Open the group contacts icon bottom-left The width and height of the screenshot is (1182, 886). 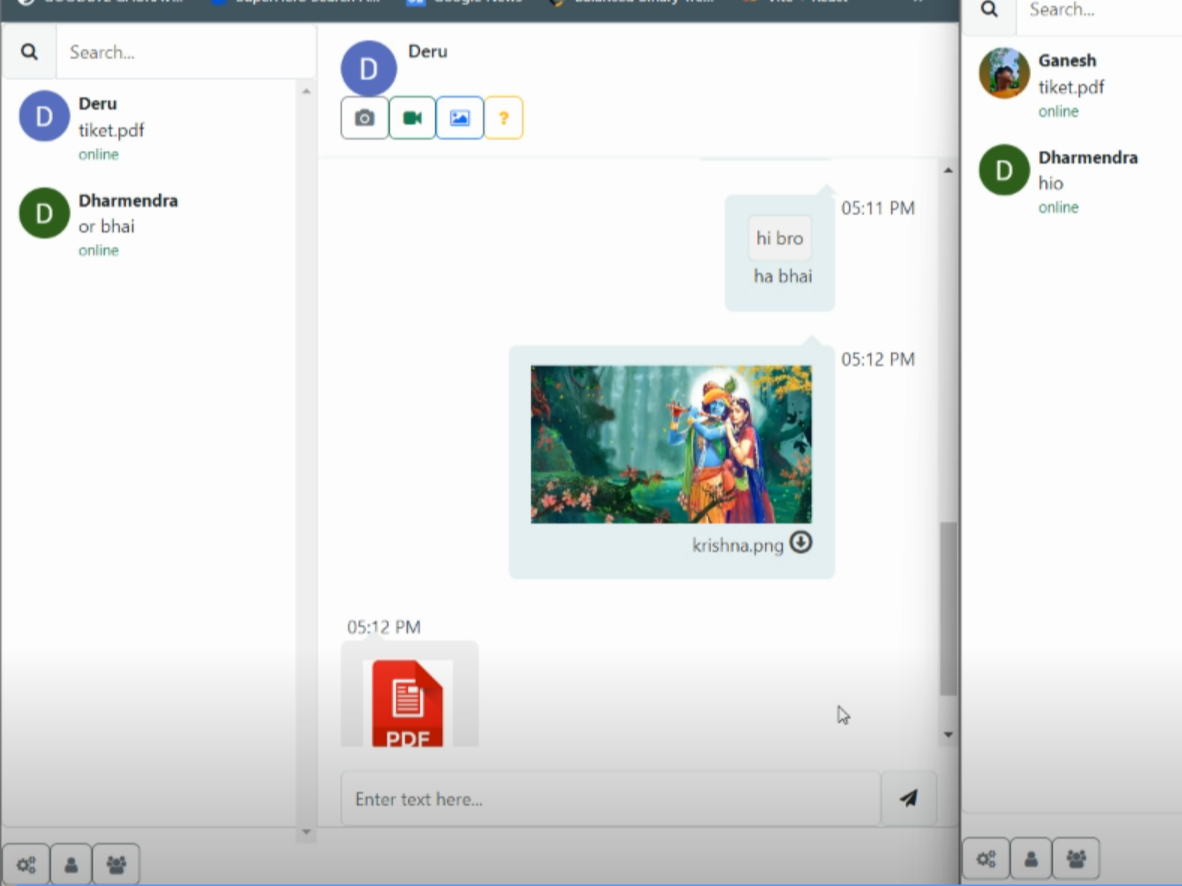(x=115, y=863)
